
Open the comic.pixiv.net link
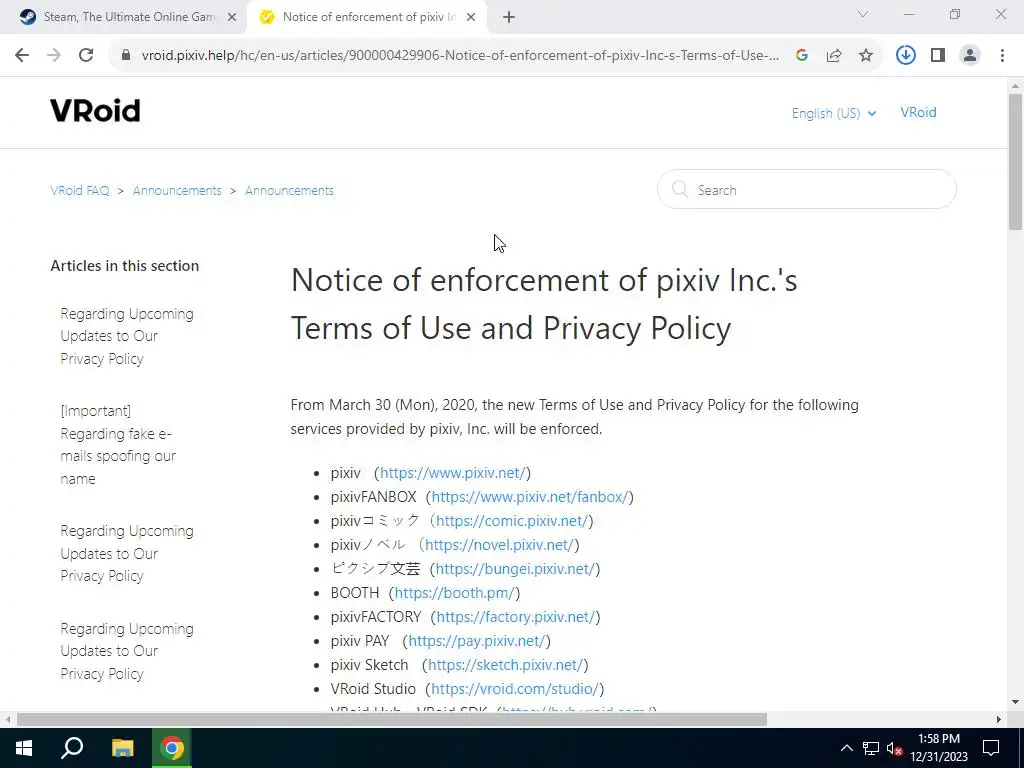click(x=512, y=521)
